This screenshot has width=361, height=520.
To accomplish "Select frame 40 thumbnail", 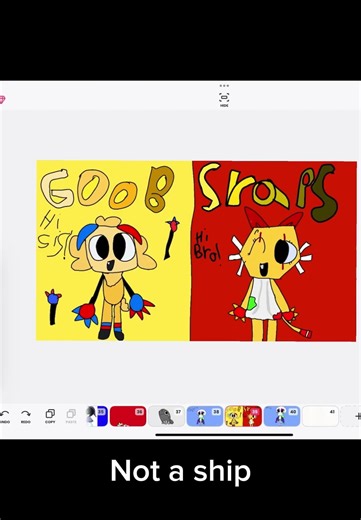I will (x=282, y=416).
